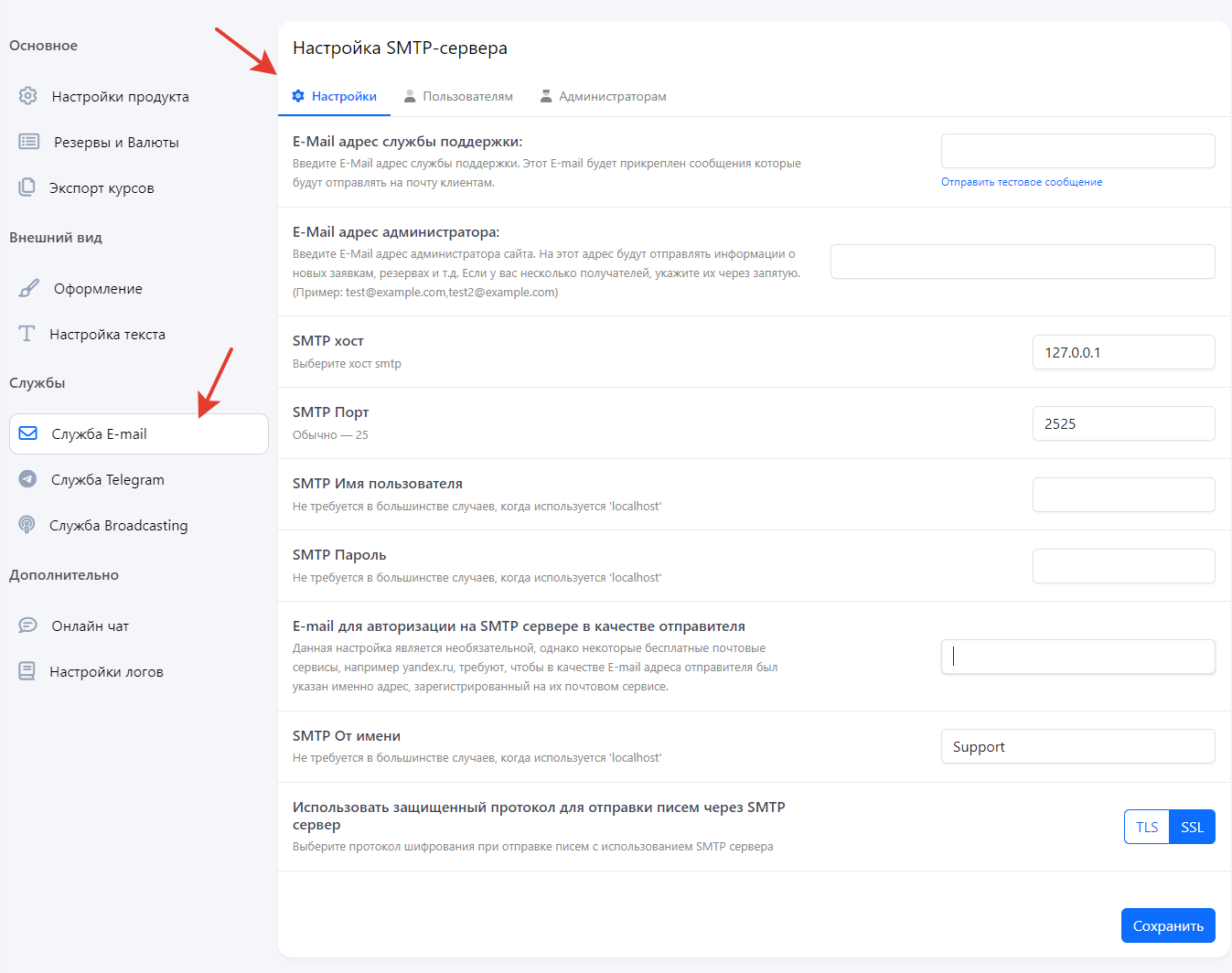Click the SMTP Пароль input field

pyautogui.click(x=1123, y=566)
